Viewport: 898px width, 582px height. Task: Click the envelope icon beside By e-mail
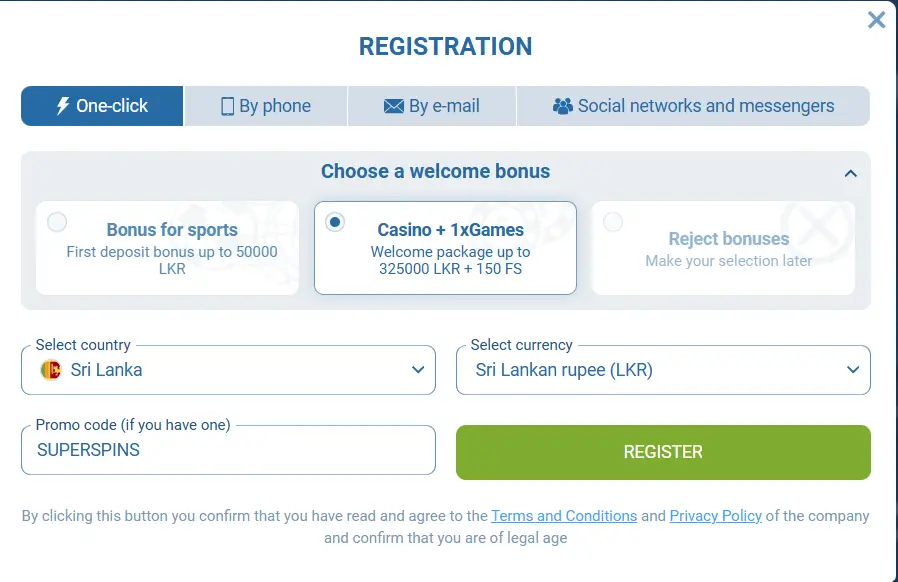[393, 105]
